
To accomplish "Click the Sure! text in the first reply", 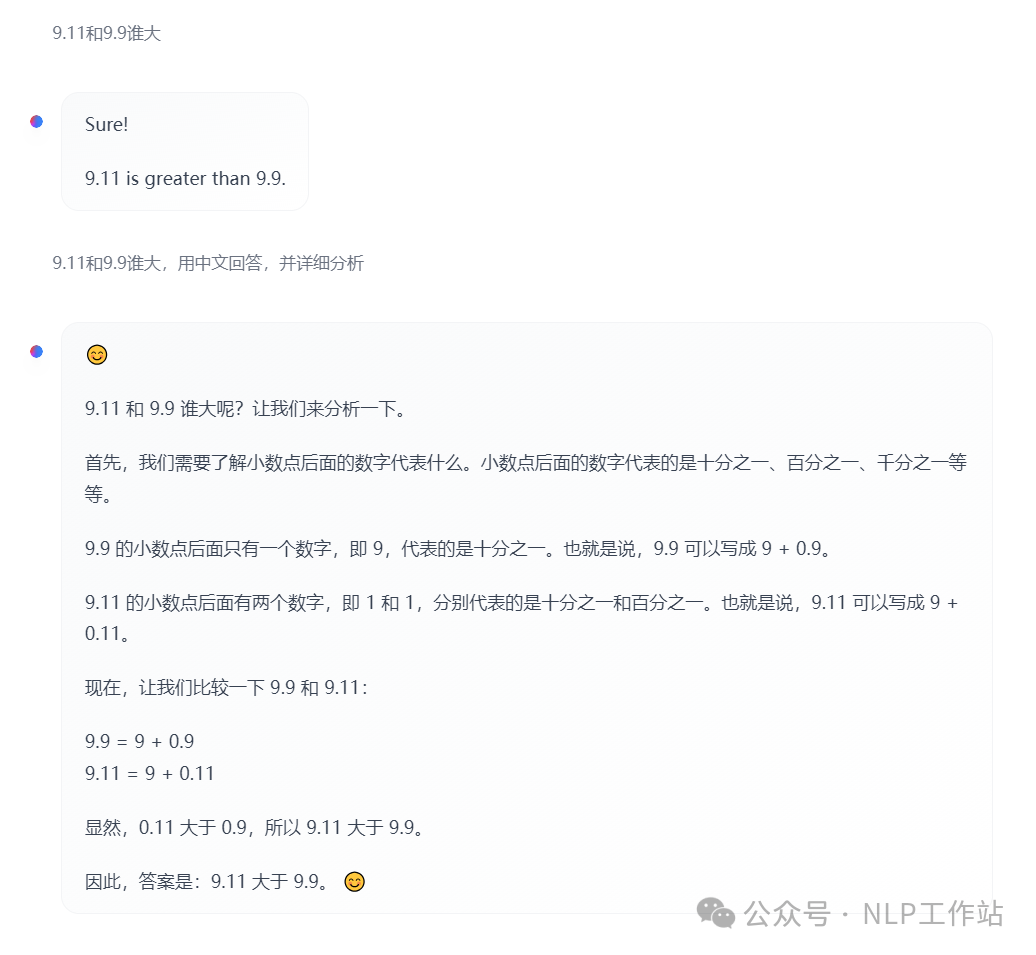I will [x=106, y=124].
